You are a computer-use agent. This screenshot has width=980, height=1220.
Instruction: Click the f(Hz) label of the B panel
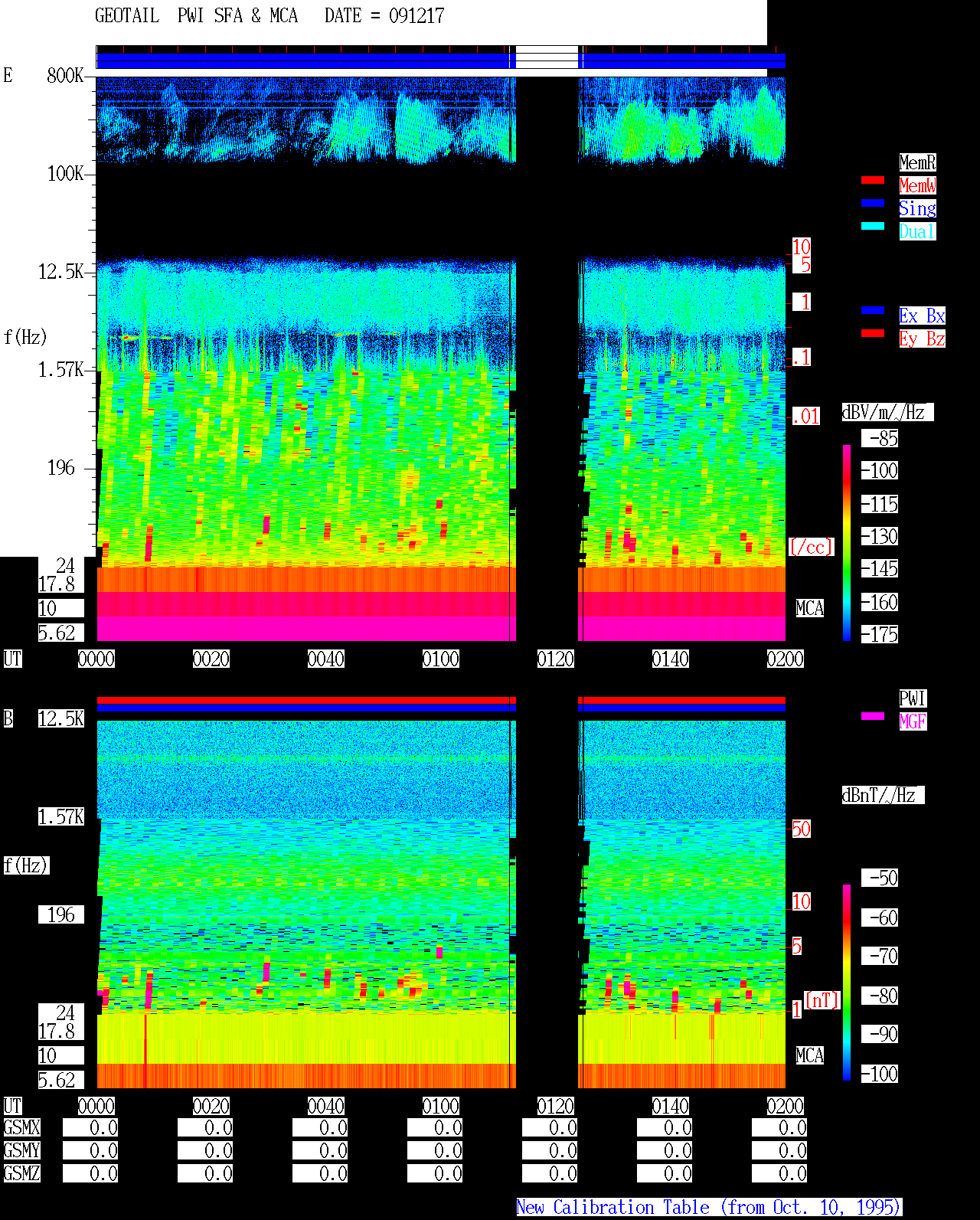pos(26,865)
